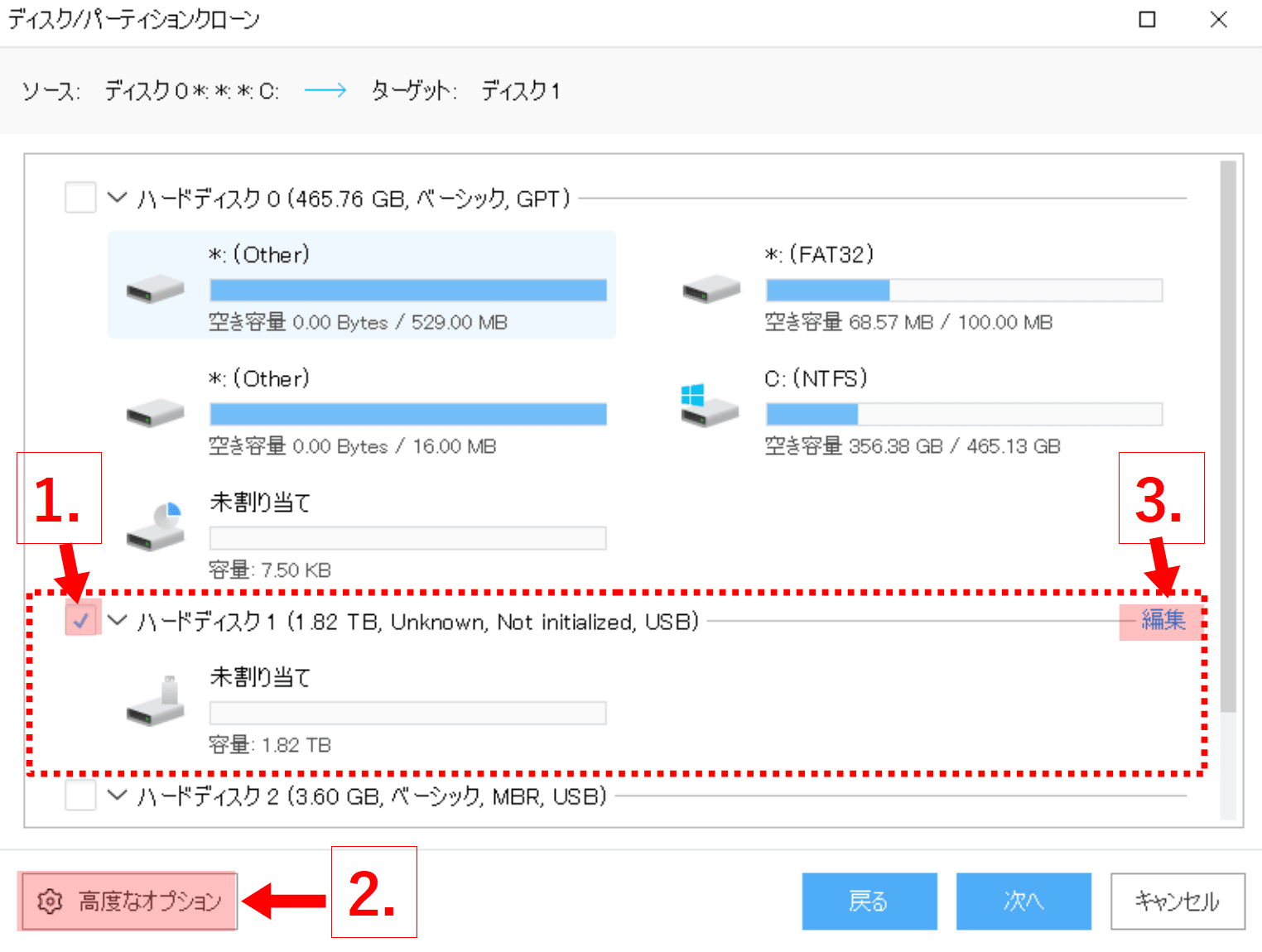Click the C: NTFS usage bar
1262x952 pixels.
pos(964,413)
